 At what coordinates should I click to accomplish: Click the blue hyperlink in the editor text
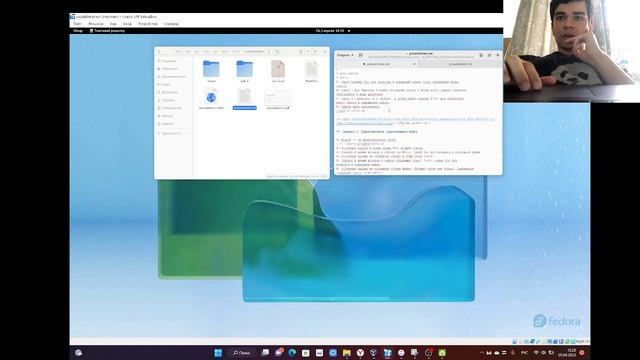click(416, 121)
